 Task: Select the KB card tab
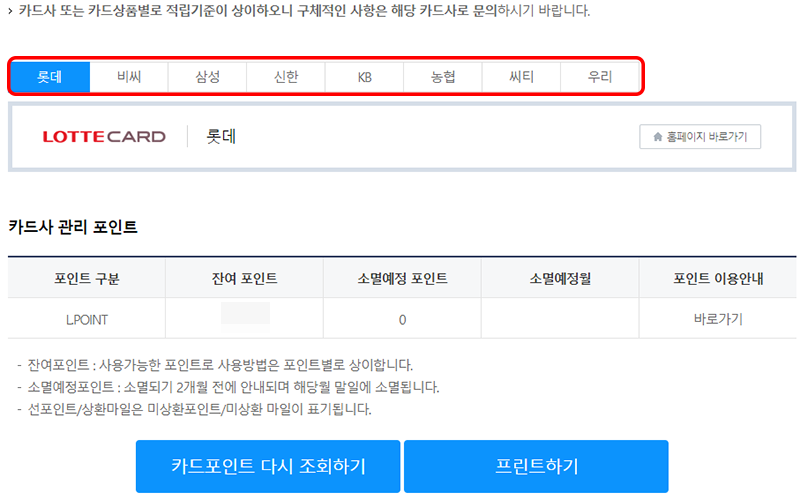click(365, 77)
